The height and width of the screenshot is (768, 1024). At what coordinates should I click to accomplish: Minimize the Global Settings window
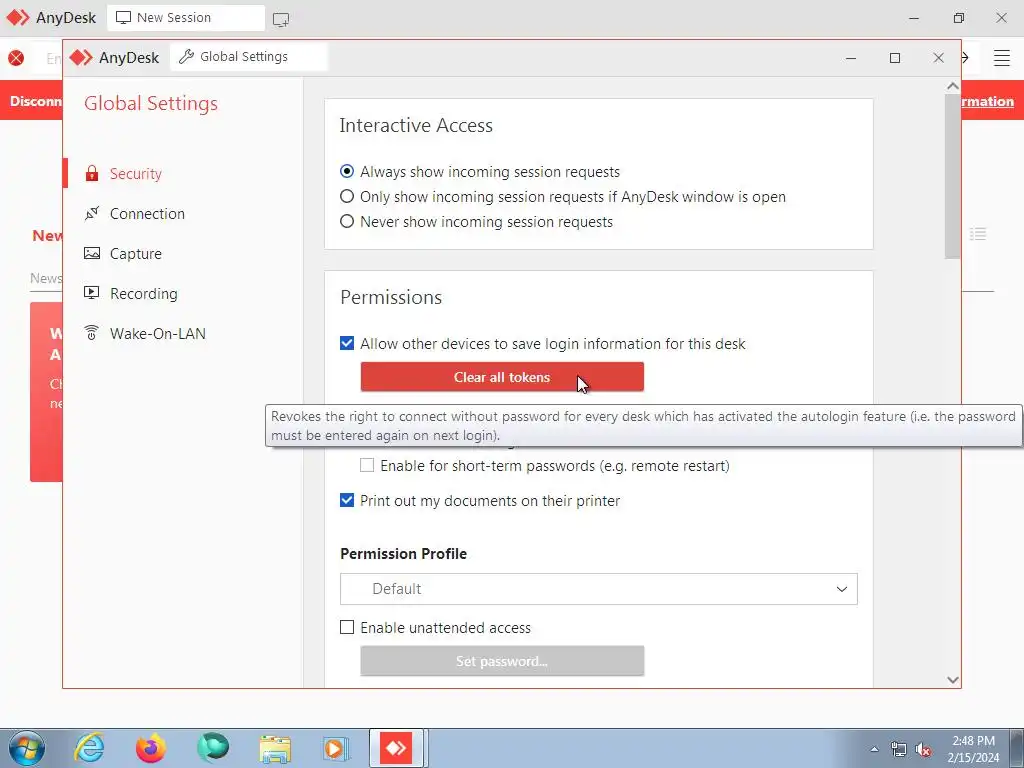tap(851, 58)
